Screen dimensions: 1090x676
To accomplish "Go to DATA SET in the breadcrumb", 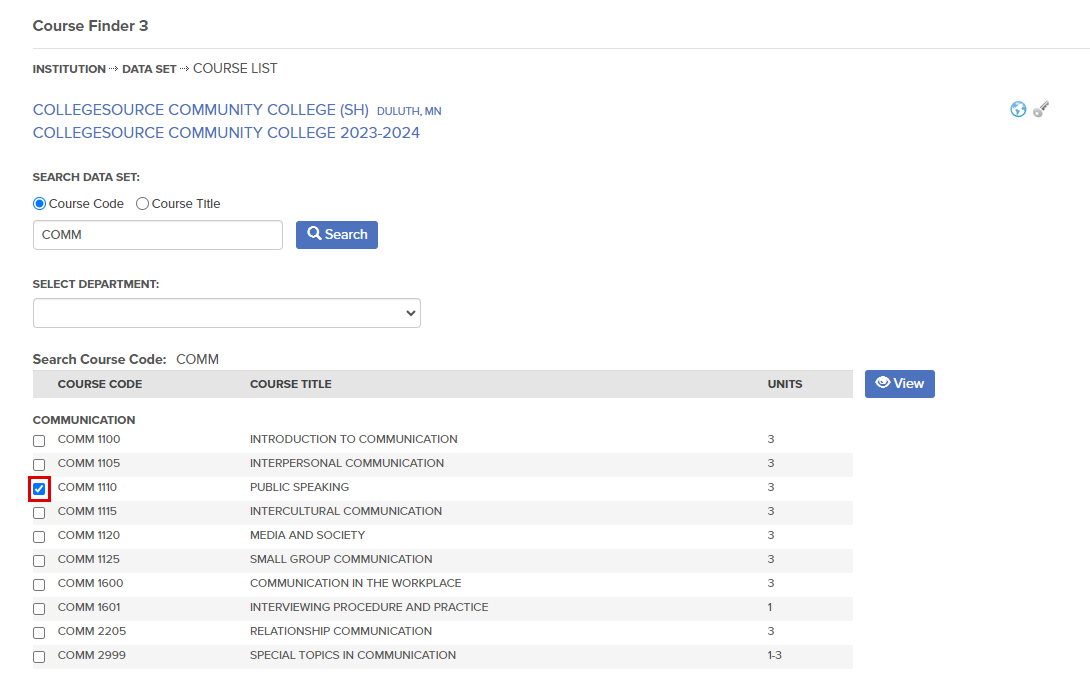I will click(149, 69).
